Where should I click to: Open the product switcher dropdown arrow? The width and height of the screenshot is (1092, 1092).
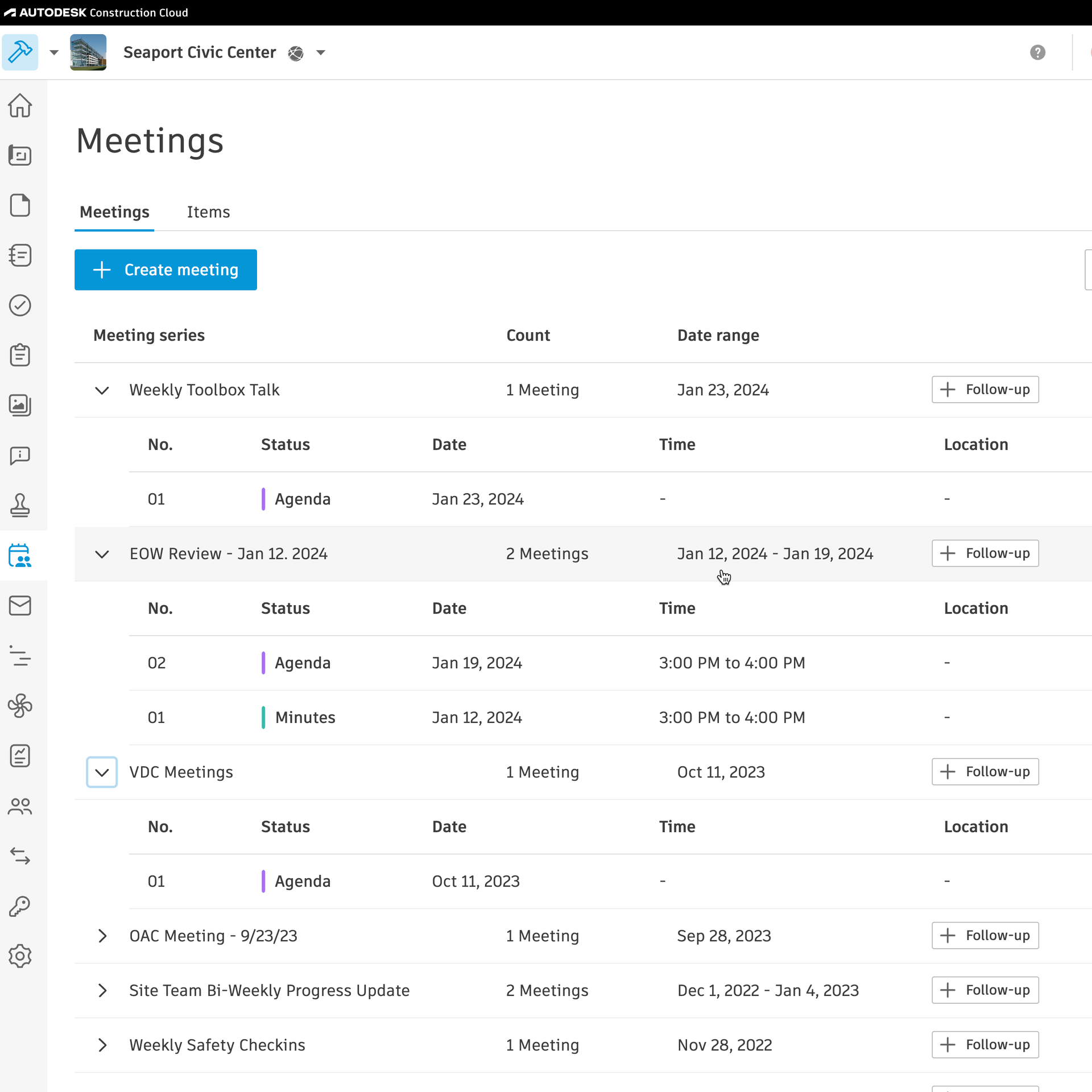tap(54, 52)
